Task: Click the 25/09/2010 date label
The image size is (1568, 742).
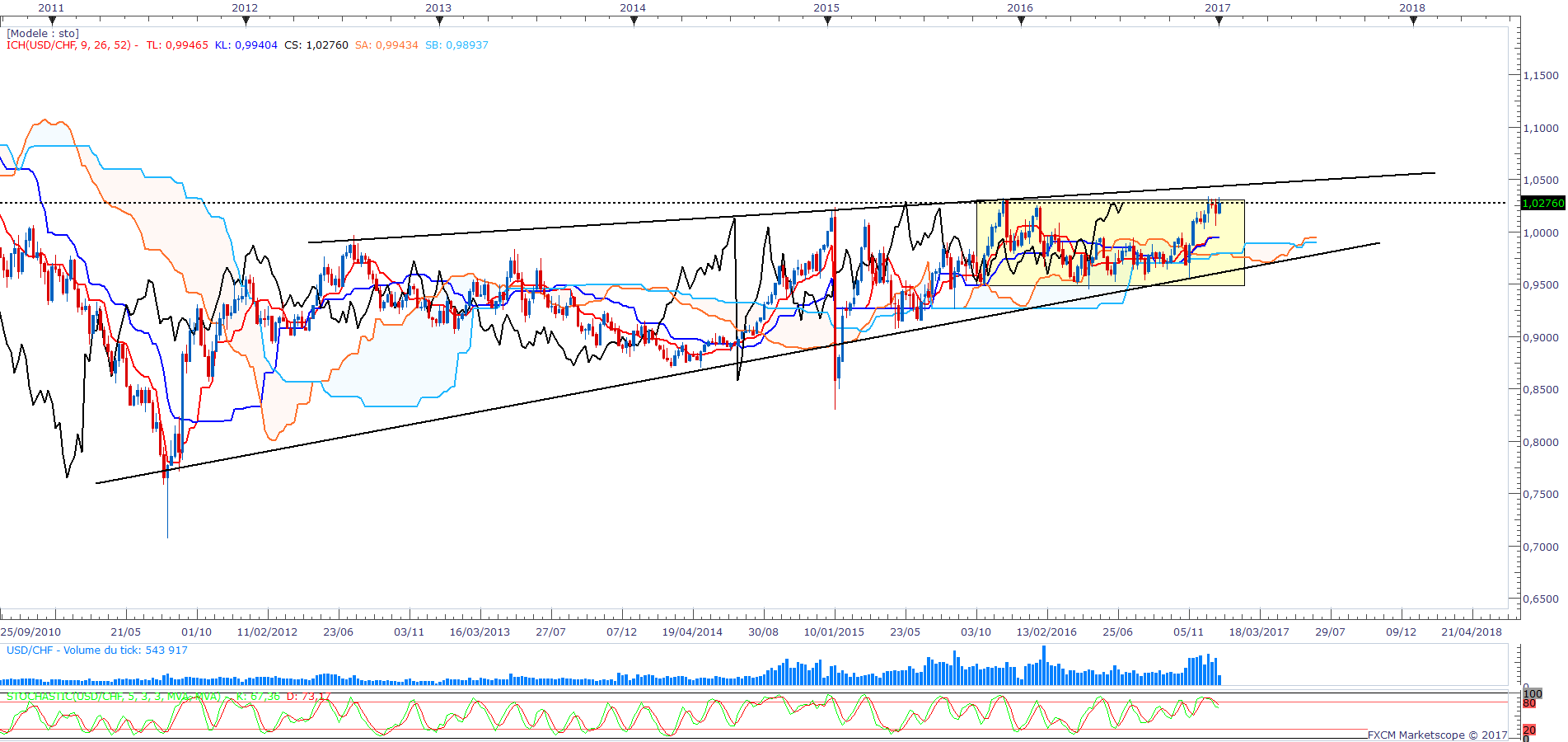Action: pos(31,632)
